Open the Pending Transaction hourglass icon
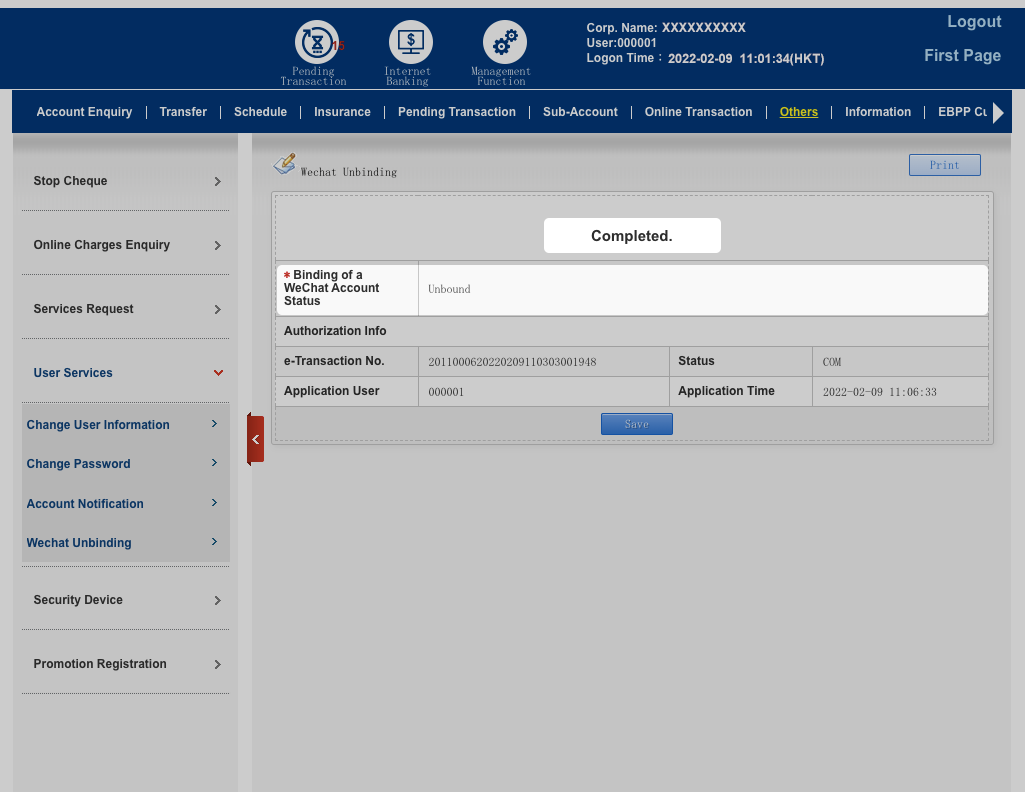The image size is (1025, 792). (x=316, y=43)
